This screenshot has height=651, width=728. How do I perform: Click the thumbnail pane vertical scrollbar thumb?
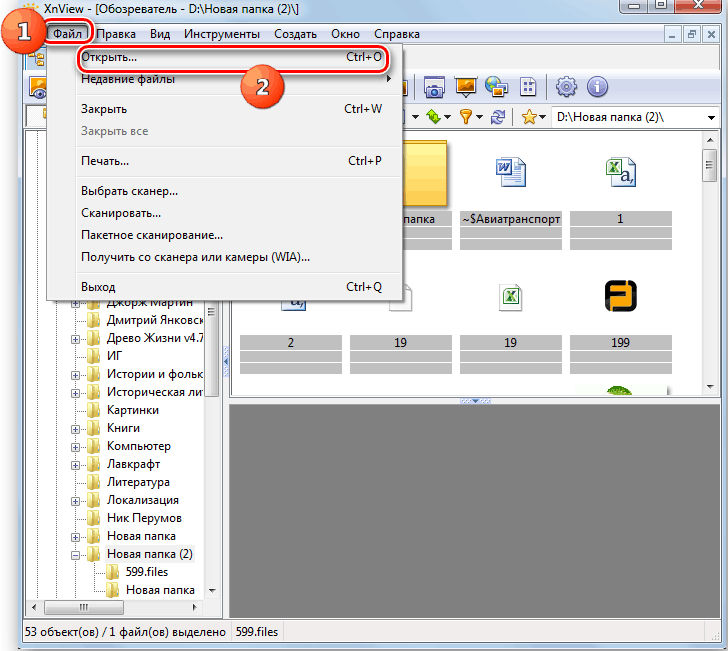pos(709,165)
